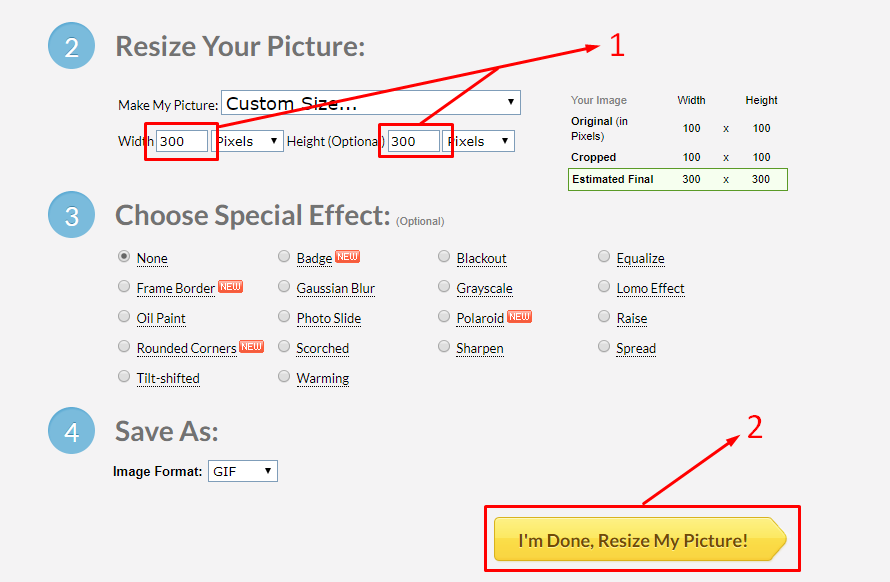Click the step 3 circle icon
The width and height of the screenshot is (890, 582).
tap(71, 215)
